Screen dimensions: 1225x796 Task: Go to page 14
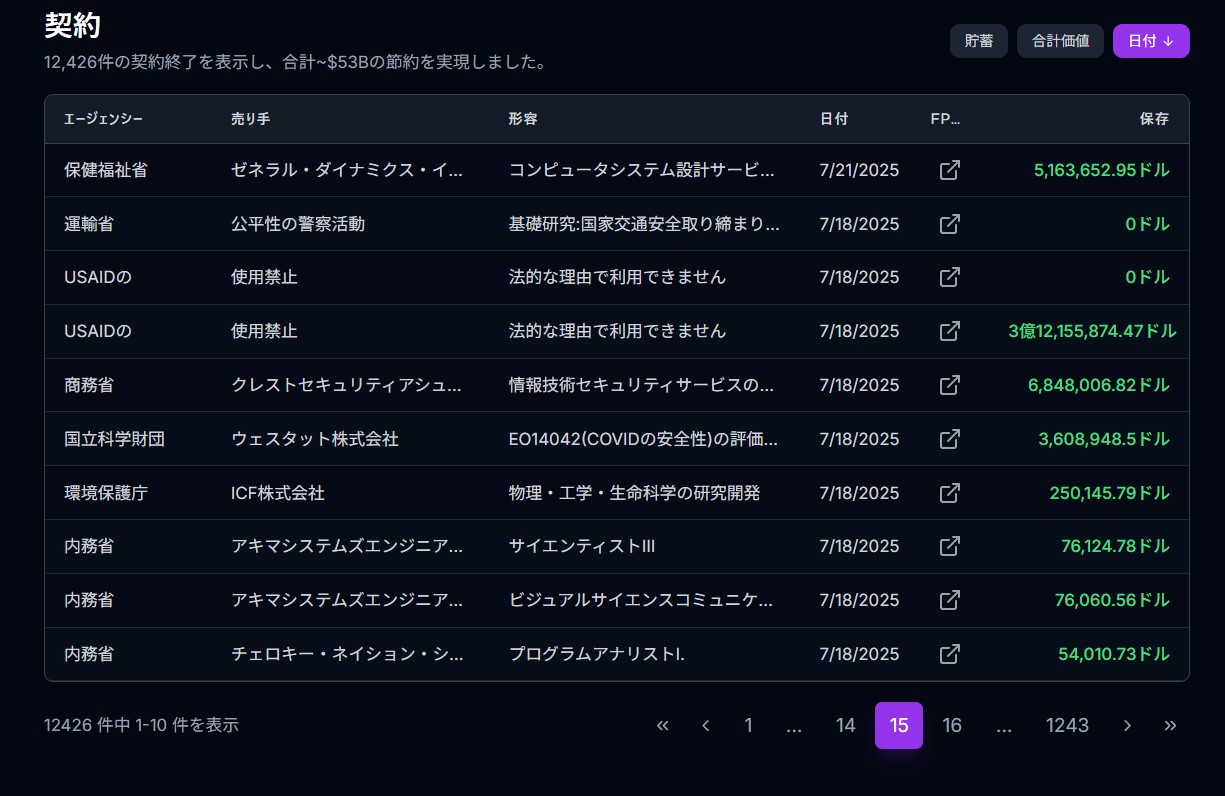[x=846, y=726]
